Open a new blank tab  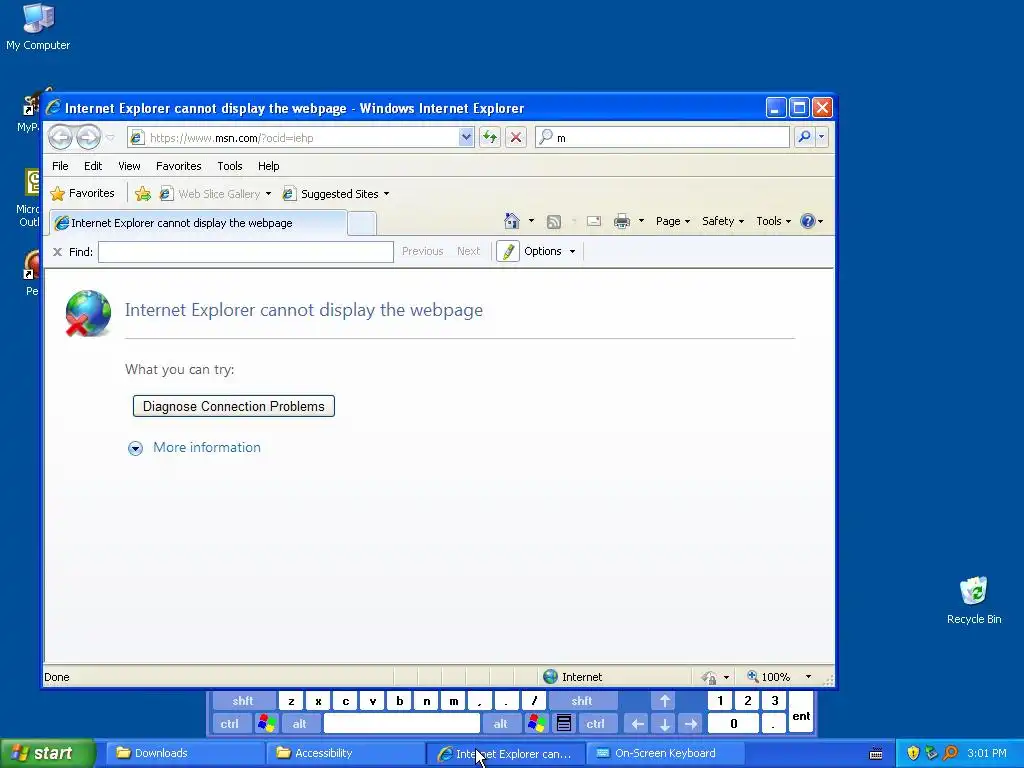pos(362,223)
